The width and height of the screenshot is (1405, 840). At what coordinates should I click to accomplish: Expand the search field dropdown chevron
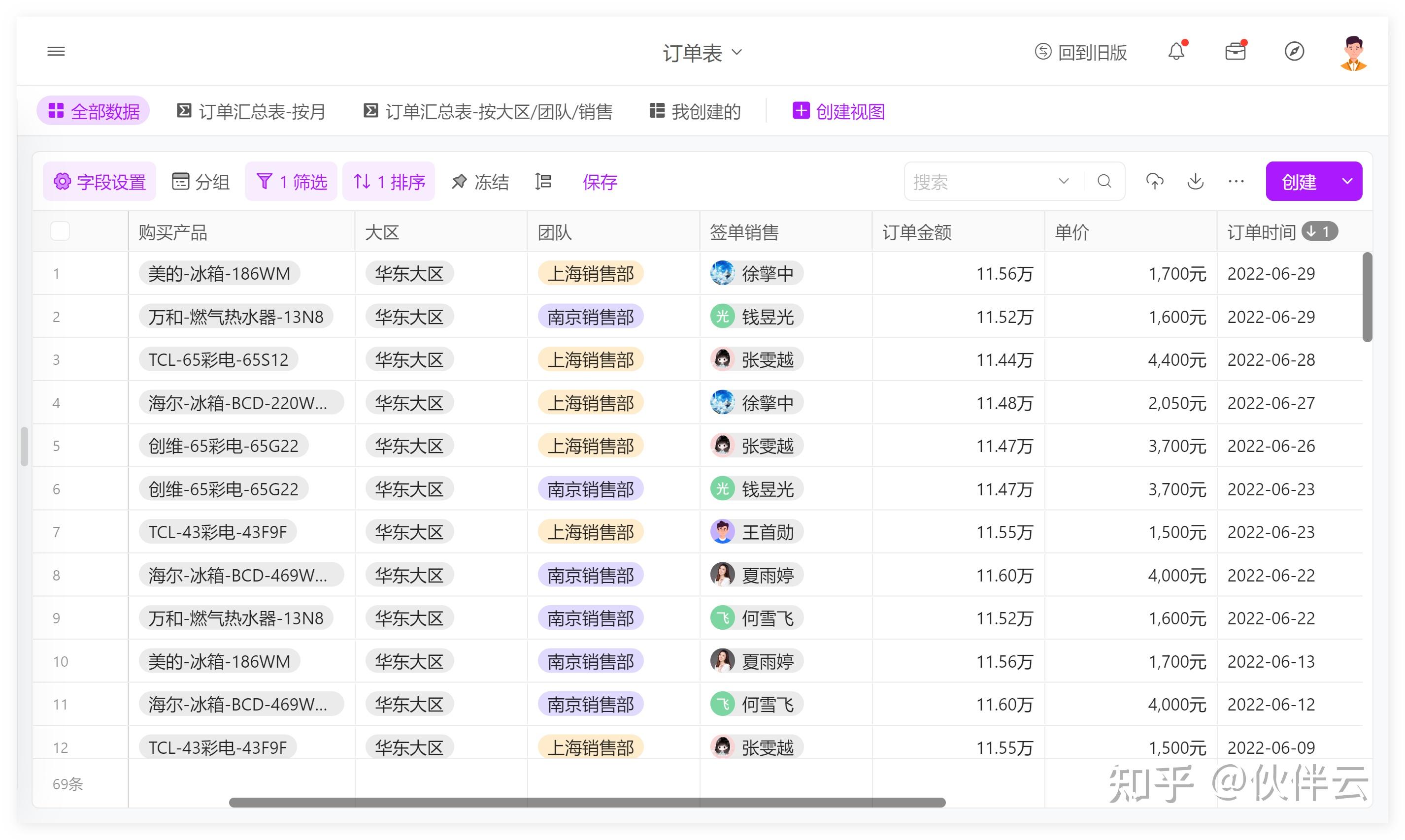1064,181
